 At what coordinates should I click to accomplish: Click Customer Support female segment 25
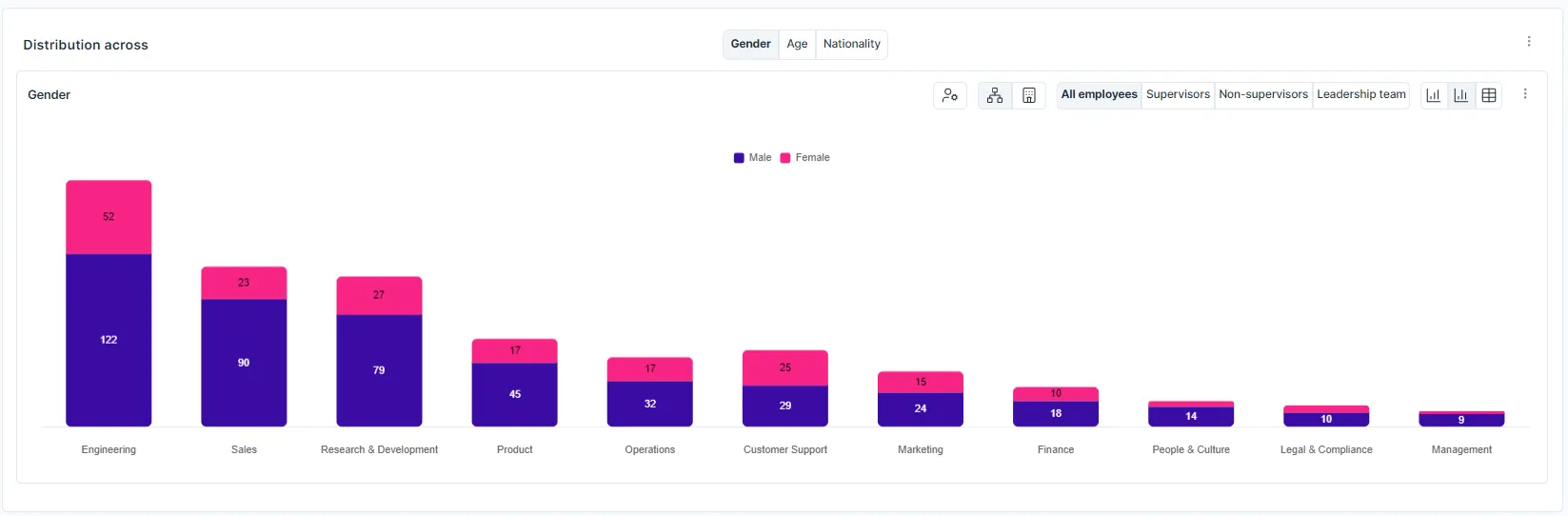(785, 367)
